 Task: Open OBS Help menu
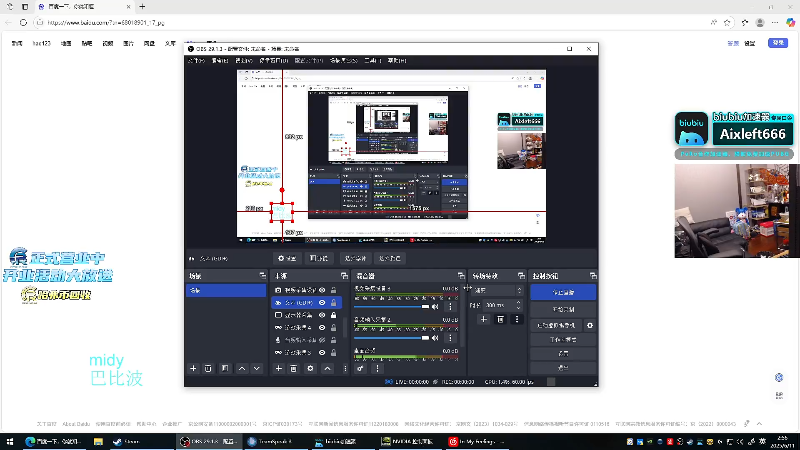pyautogui.click(x=397, y=60)
